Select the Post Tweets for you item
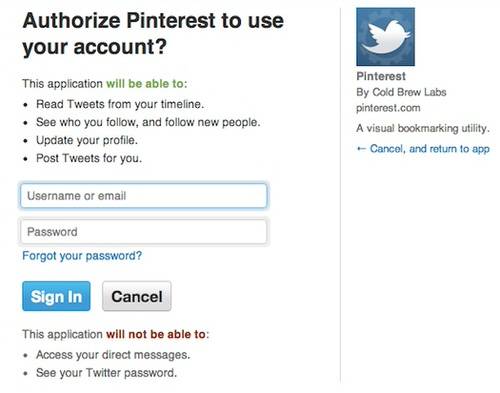The width and height of the screenshot is (500, 393). click(89, 158)
